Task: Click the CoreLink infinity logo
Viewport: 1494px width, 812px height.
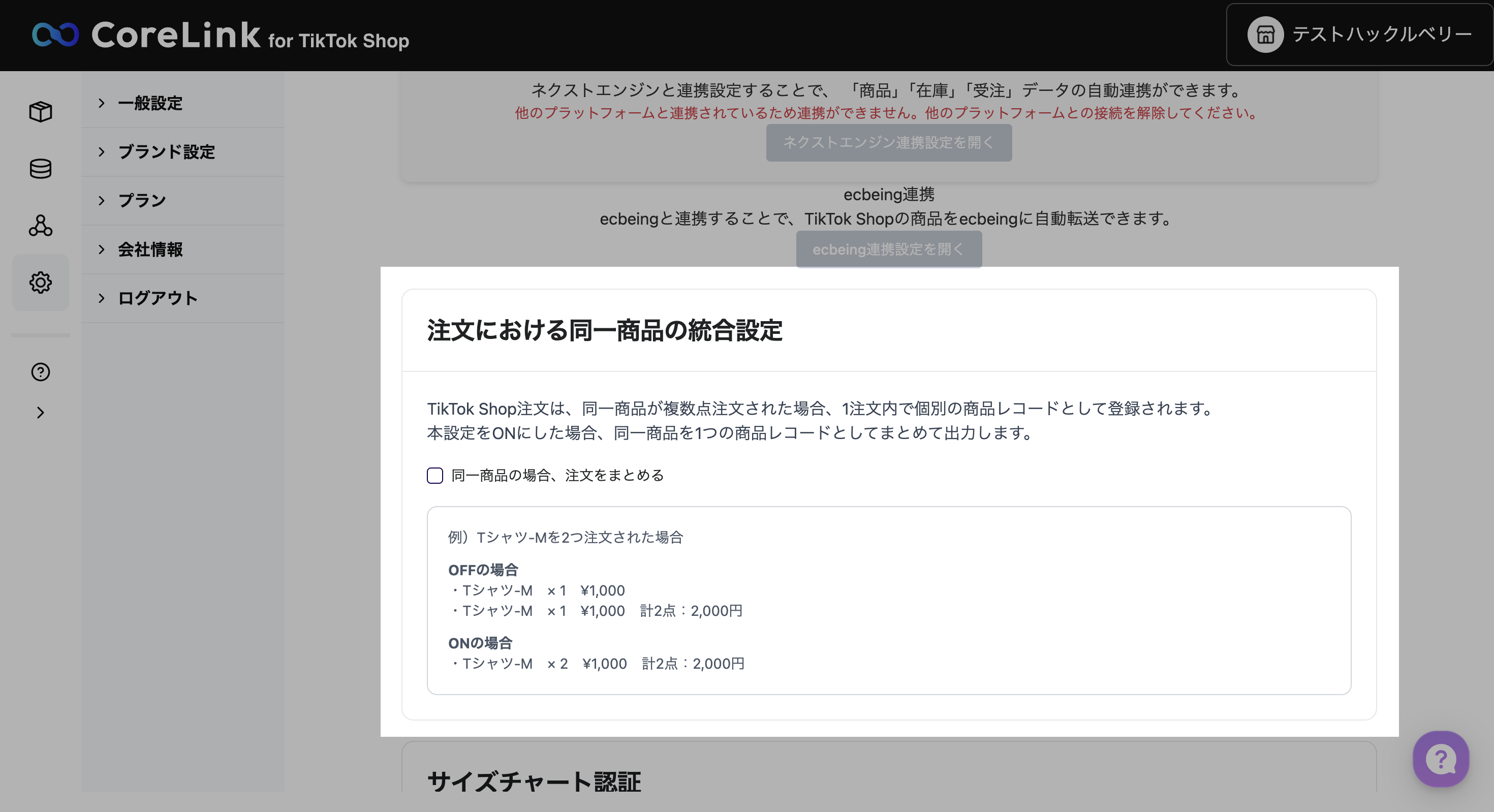Action: [x=55, y=35]
